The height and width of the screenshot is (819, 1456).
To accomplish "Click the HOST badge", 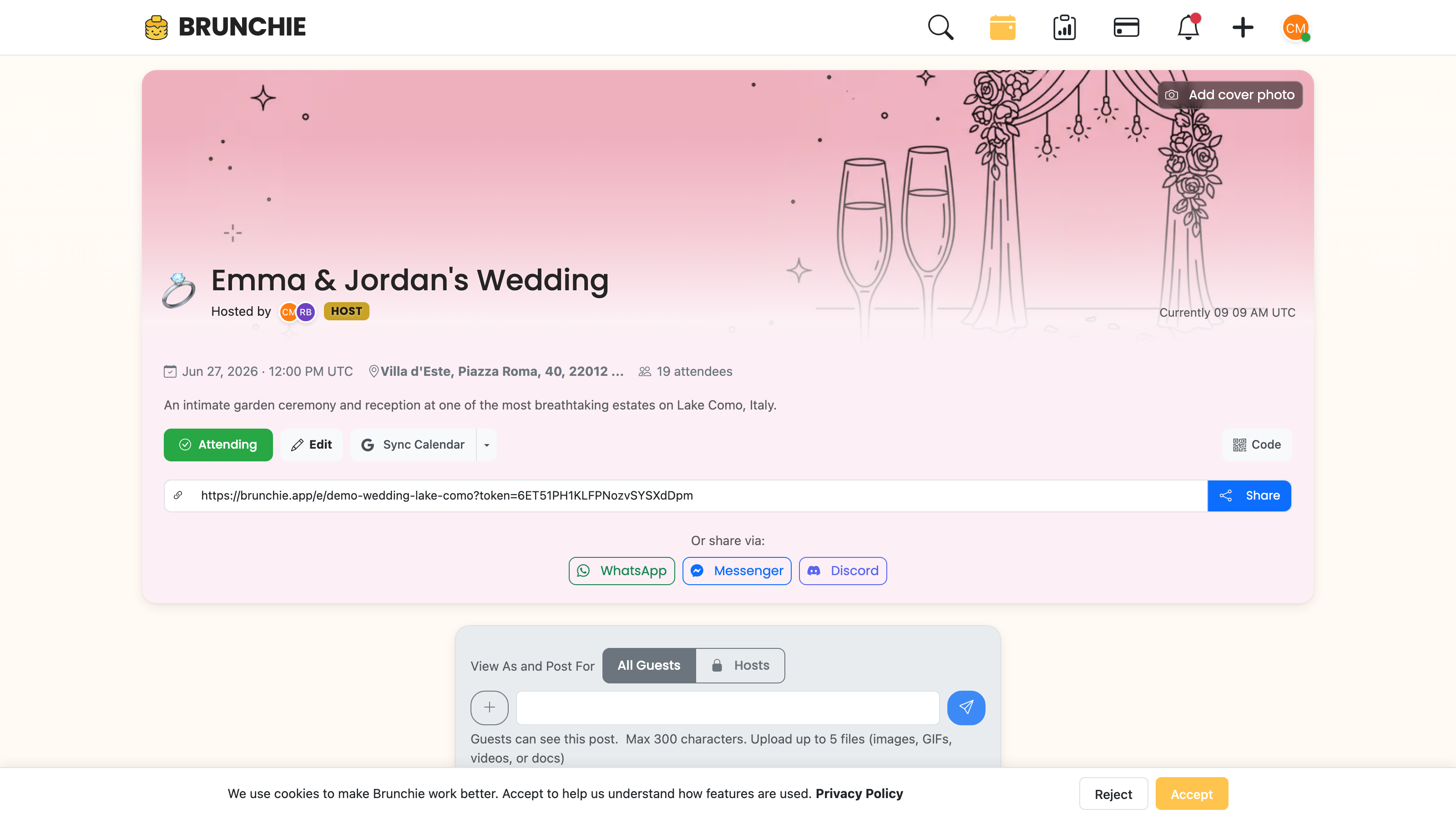I will [346, 311].
